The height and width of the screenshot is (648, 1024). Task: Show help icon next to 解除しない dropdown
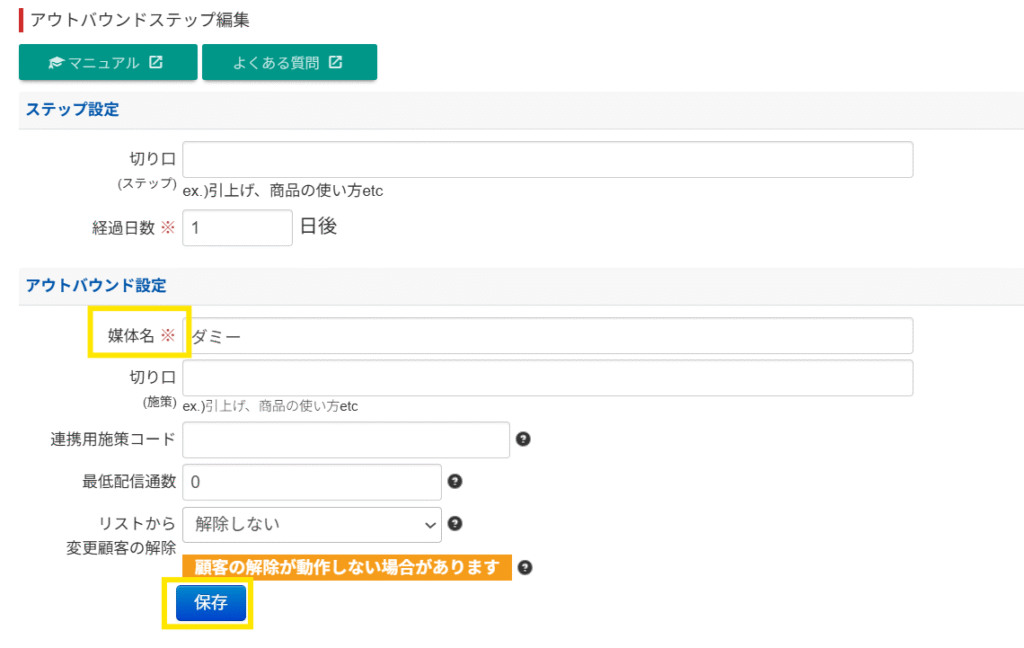point(455,523)
